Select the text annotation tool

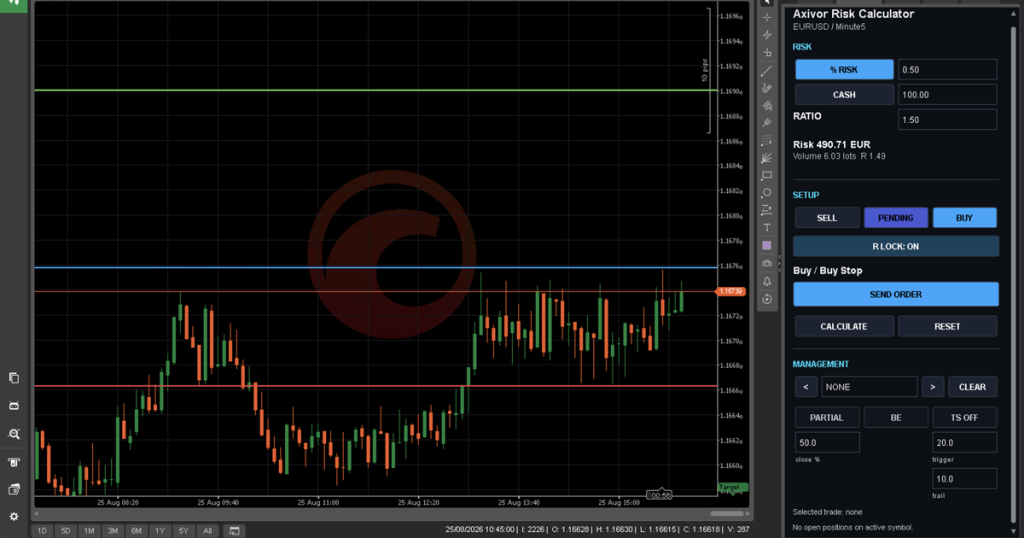point(767,228)
